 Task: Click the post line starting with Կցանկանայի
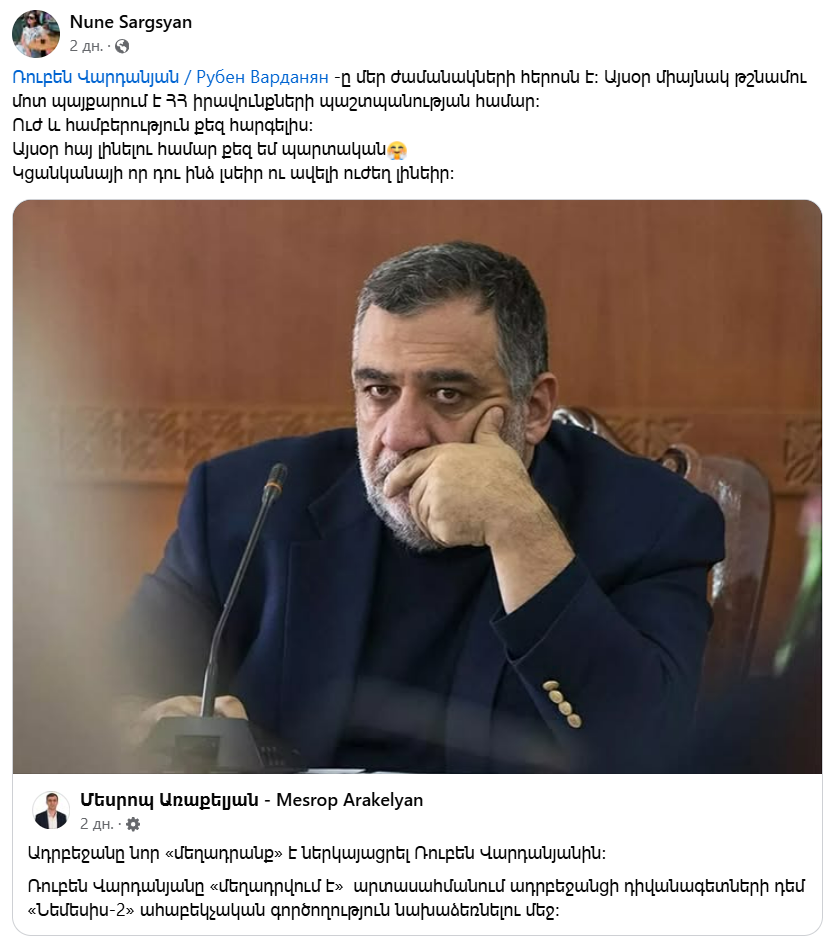tap(233, 174)
